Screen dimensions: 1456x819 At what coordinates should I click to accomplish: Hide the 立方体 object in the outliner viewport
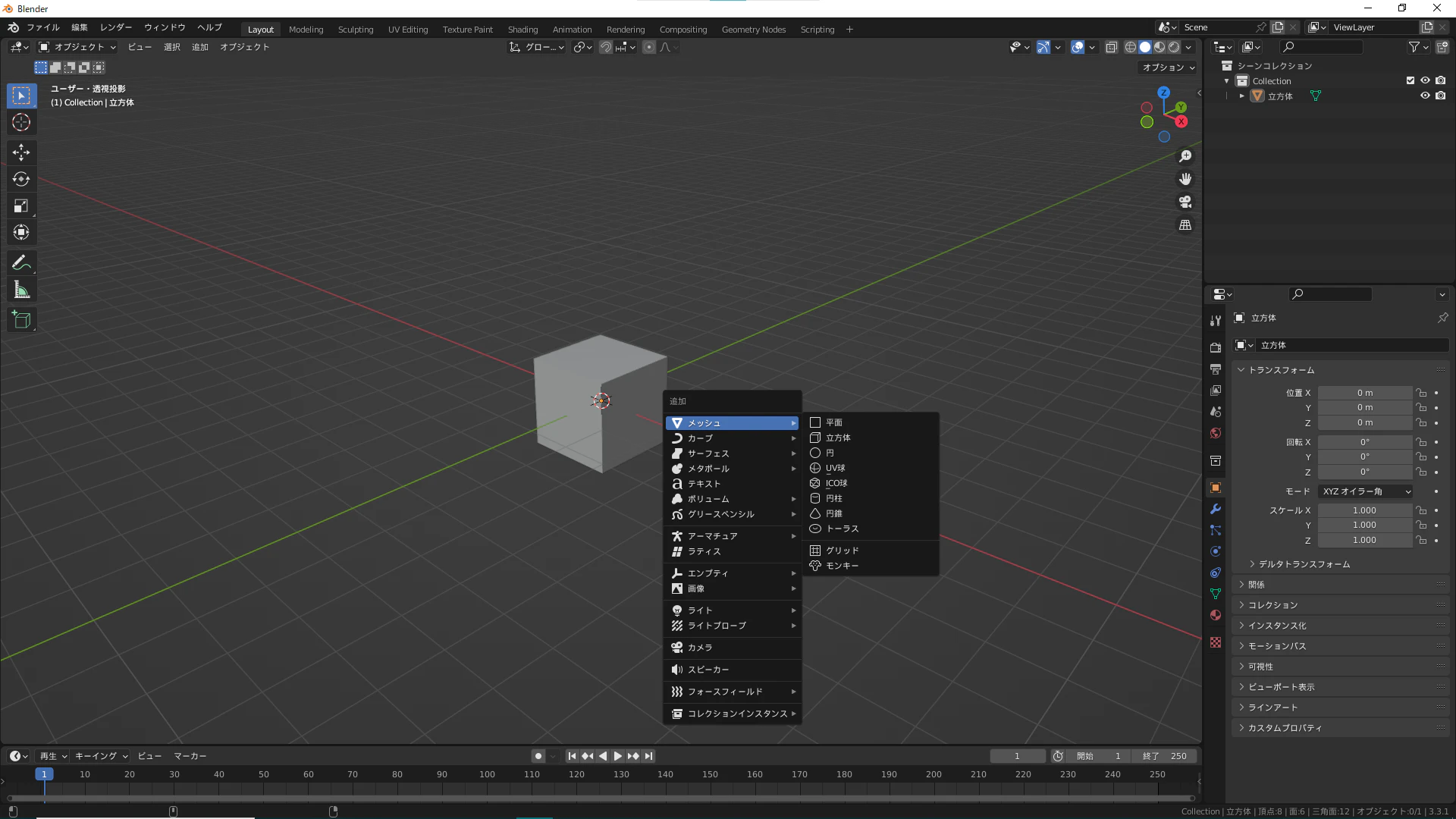click(x=1425, y=96)
